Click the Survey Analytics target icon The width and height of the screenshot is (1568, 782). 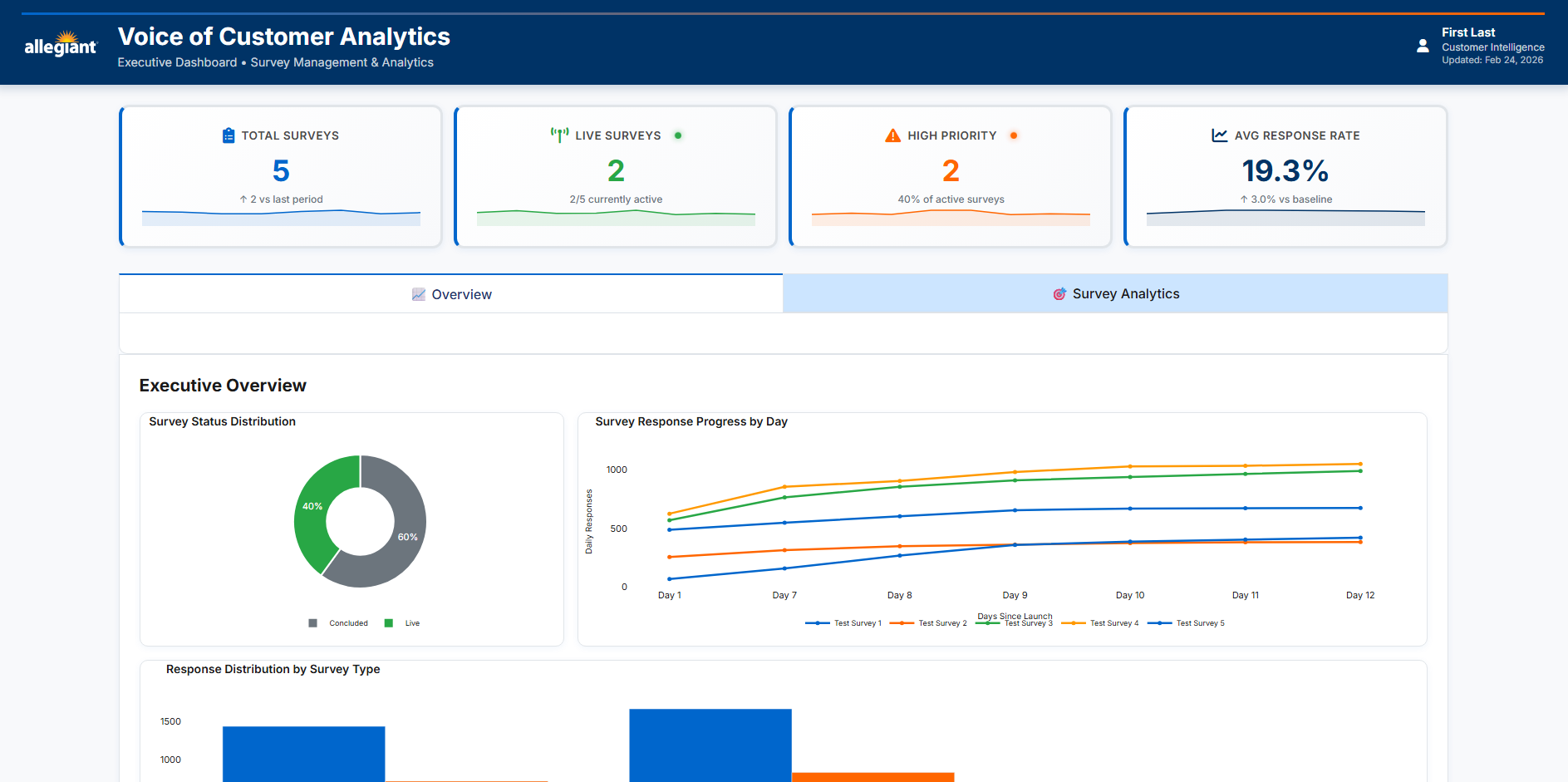pyautogui.click(x=1059, y=294)
